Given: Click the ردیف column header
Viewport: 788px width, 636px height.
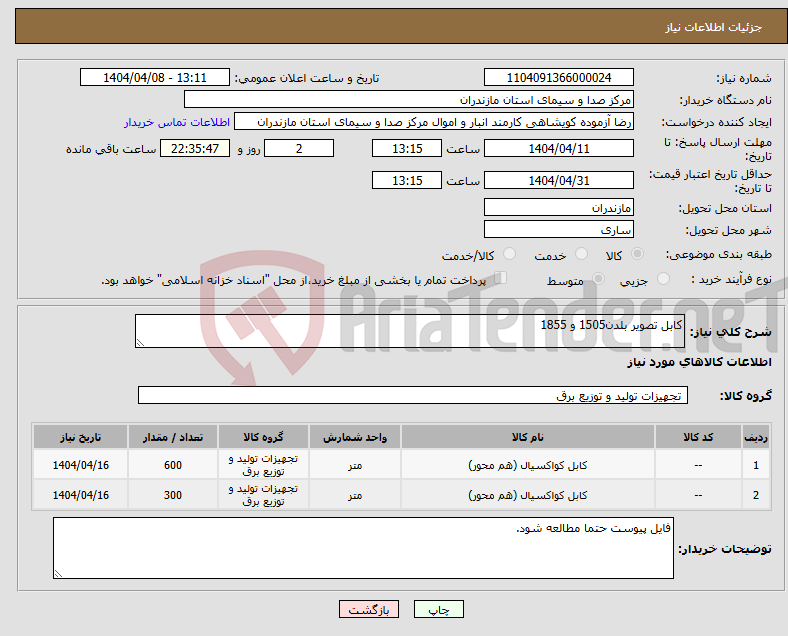Looking at the screenshot, I should tap(756, 437).
